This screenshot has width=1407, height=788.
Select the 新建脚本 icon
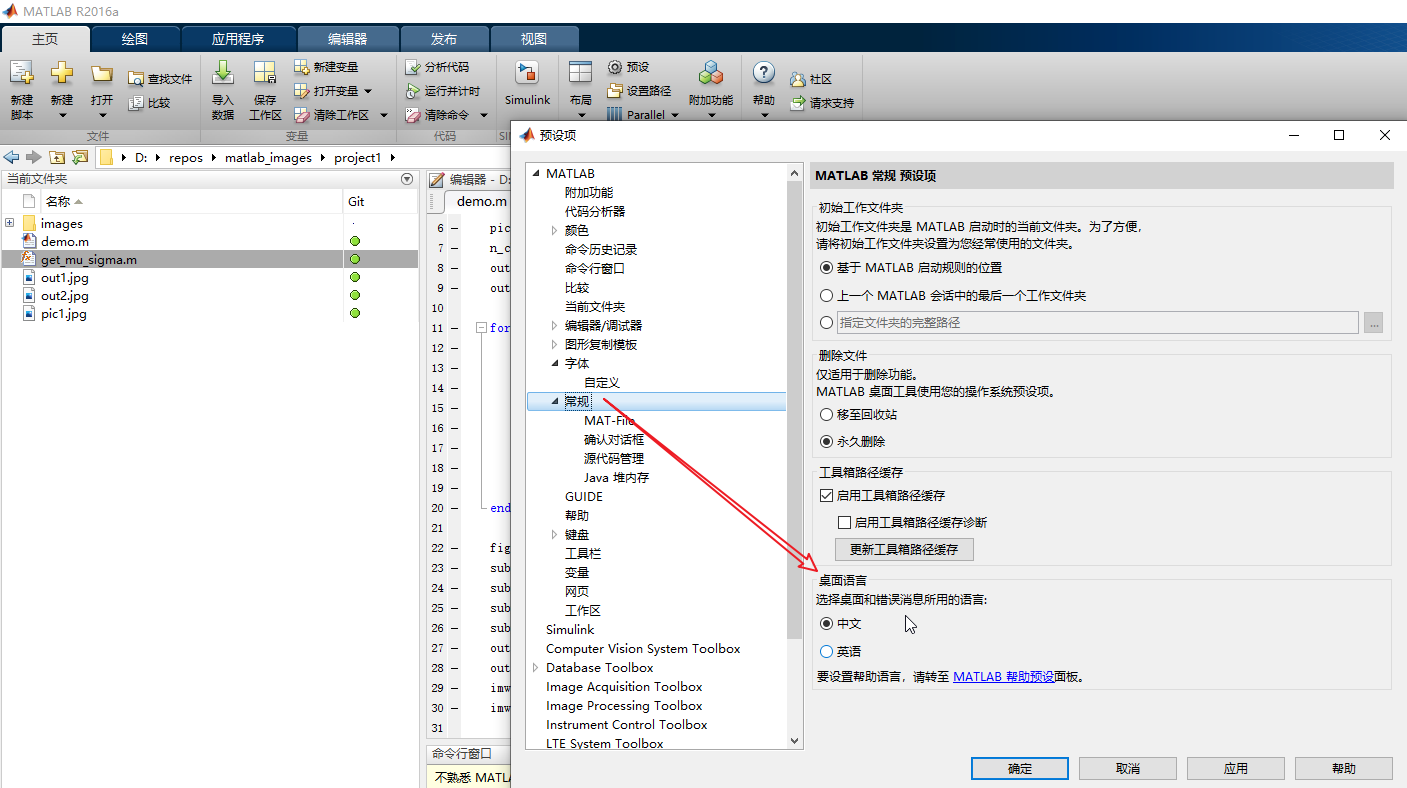pyautogui.click(x=21, y=85)
